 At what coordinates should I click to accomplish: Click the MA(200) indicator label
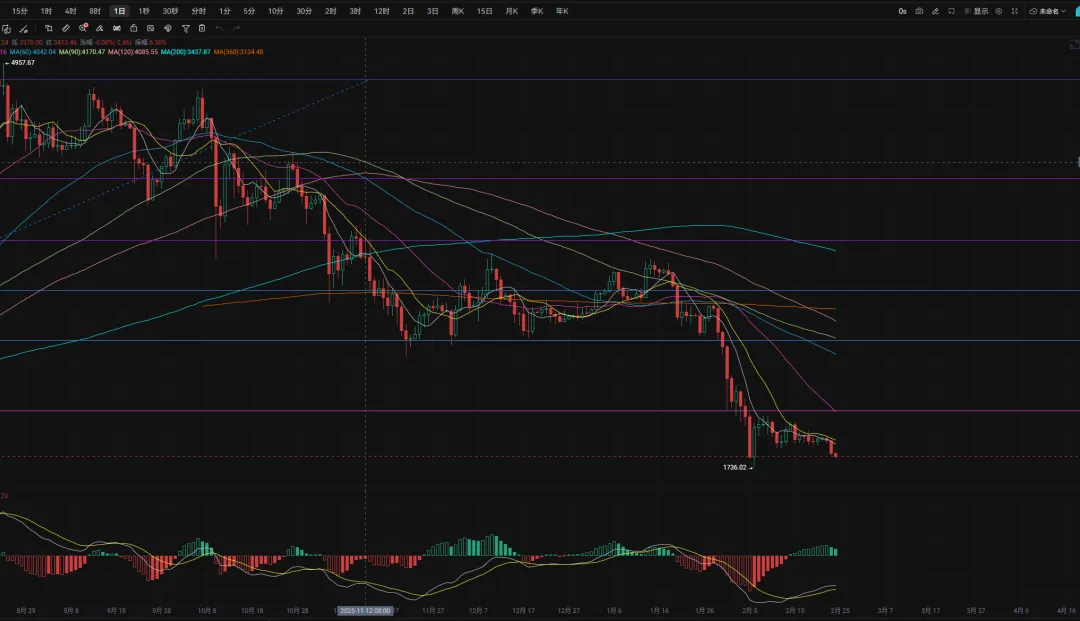coord(187,51)
